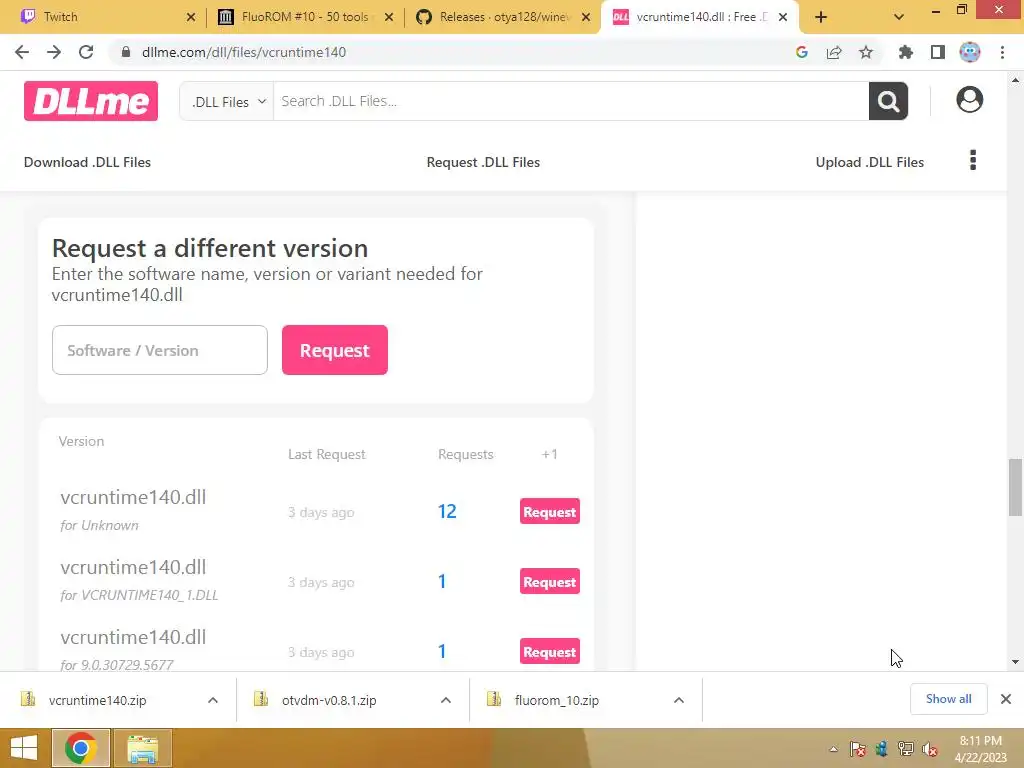
Task: Click the DLLme logo
Action: [91, 101]
